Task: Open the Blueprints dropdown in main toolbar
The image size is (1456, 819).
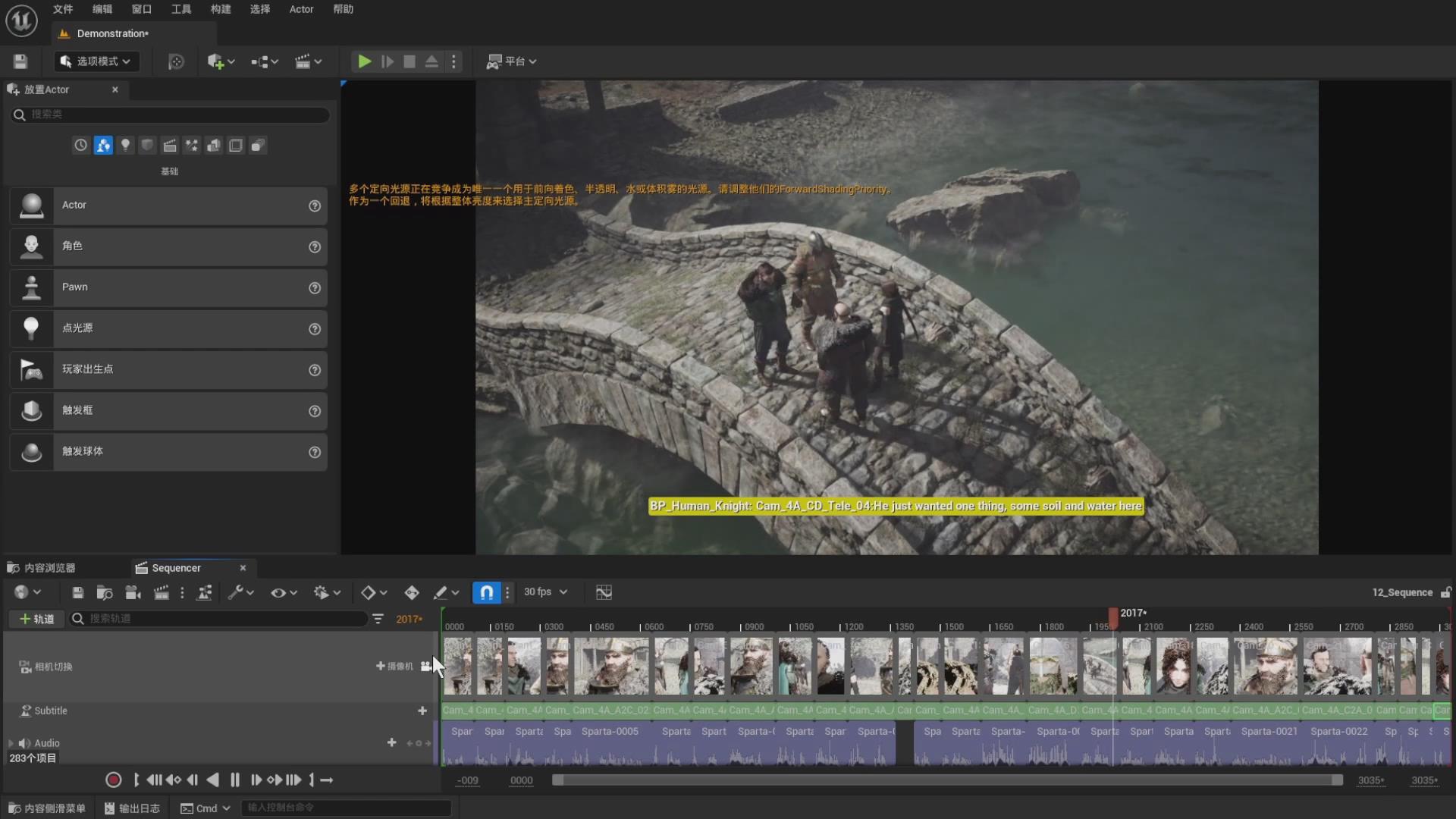Action: 265,61
